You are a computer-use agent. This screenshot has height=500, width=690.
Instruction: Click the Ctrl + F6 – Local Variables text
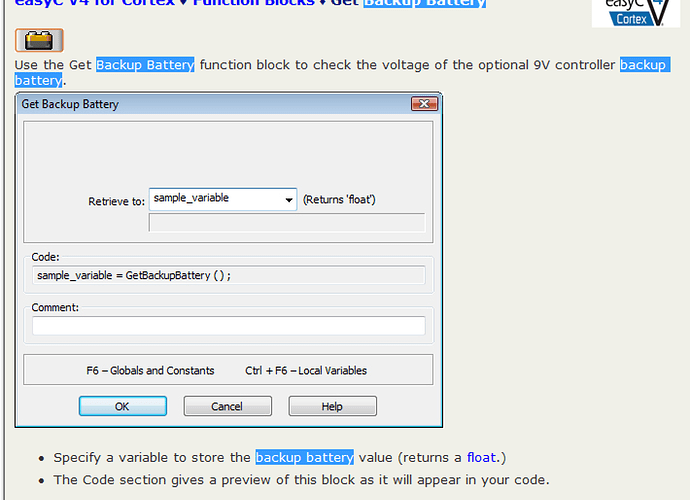[306, 371]
